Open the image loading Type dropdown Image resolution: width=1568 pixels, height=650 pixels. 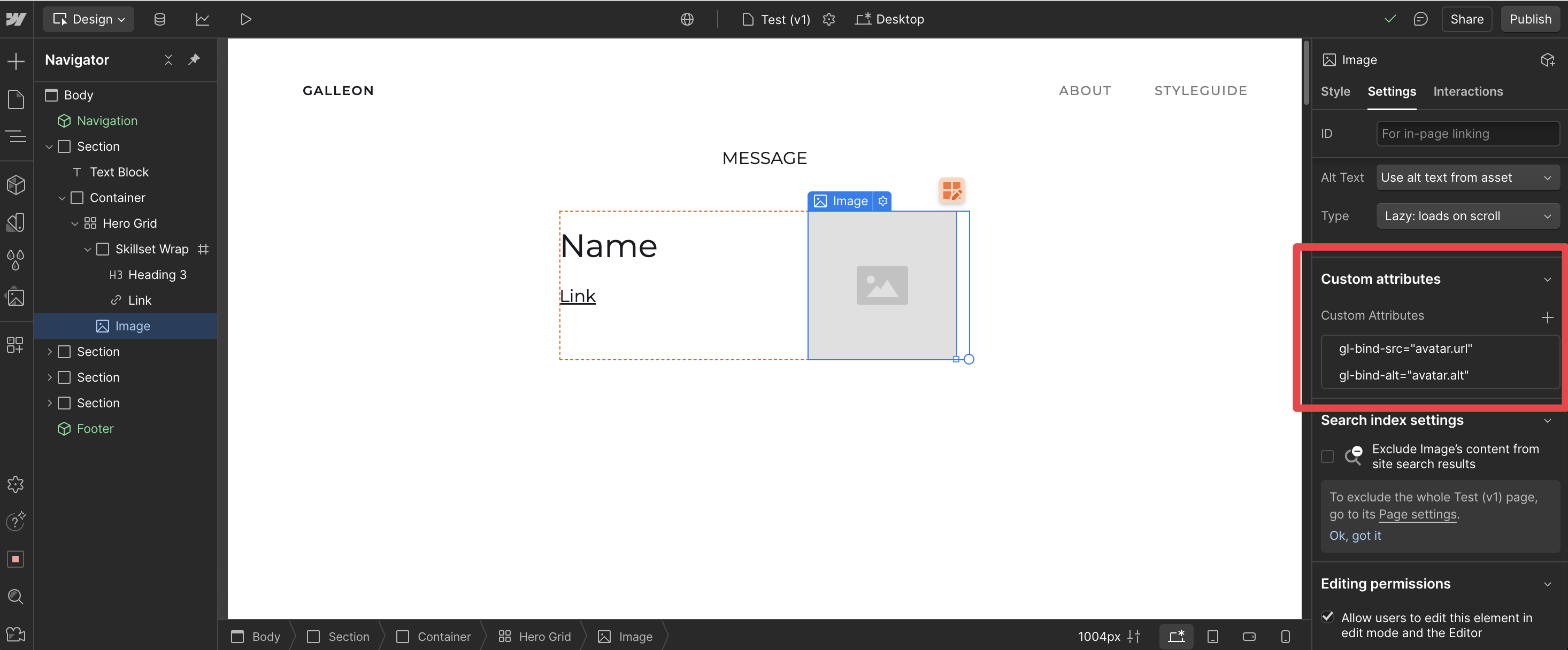[x=1467, y=216]
